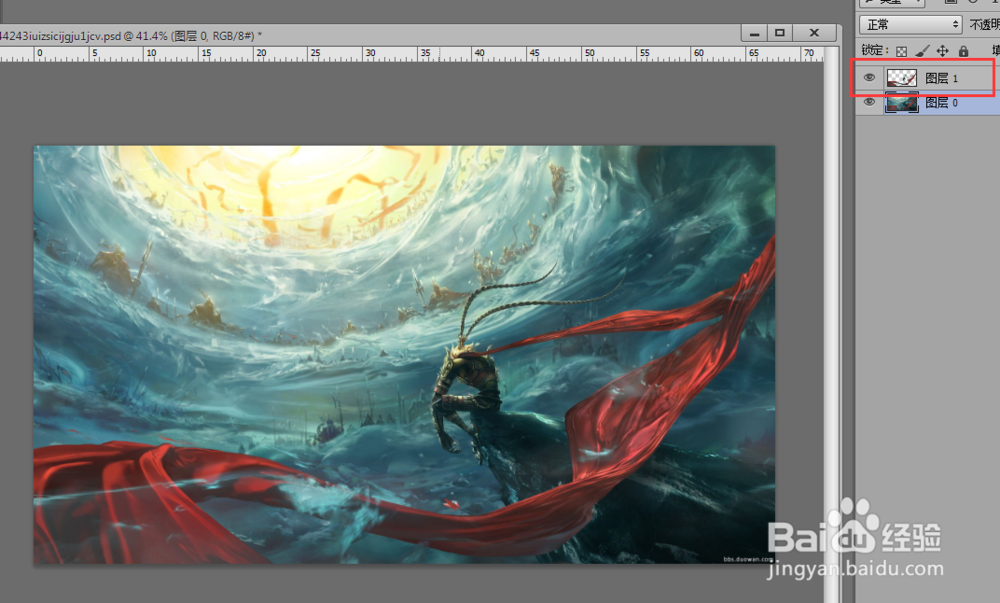Hide the 图层 1 layer via eye icon
This screenshot has width=1000, height=603.
(x=869, y=78)
